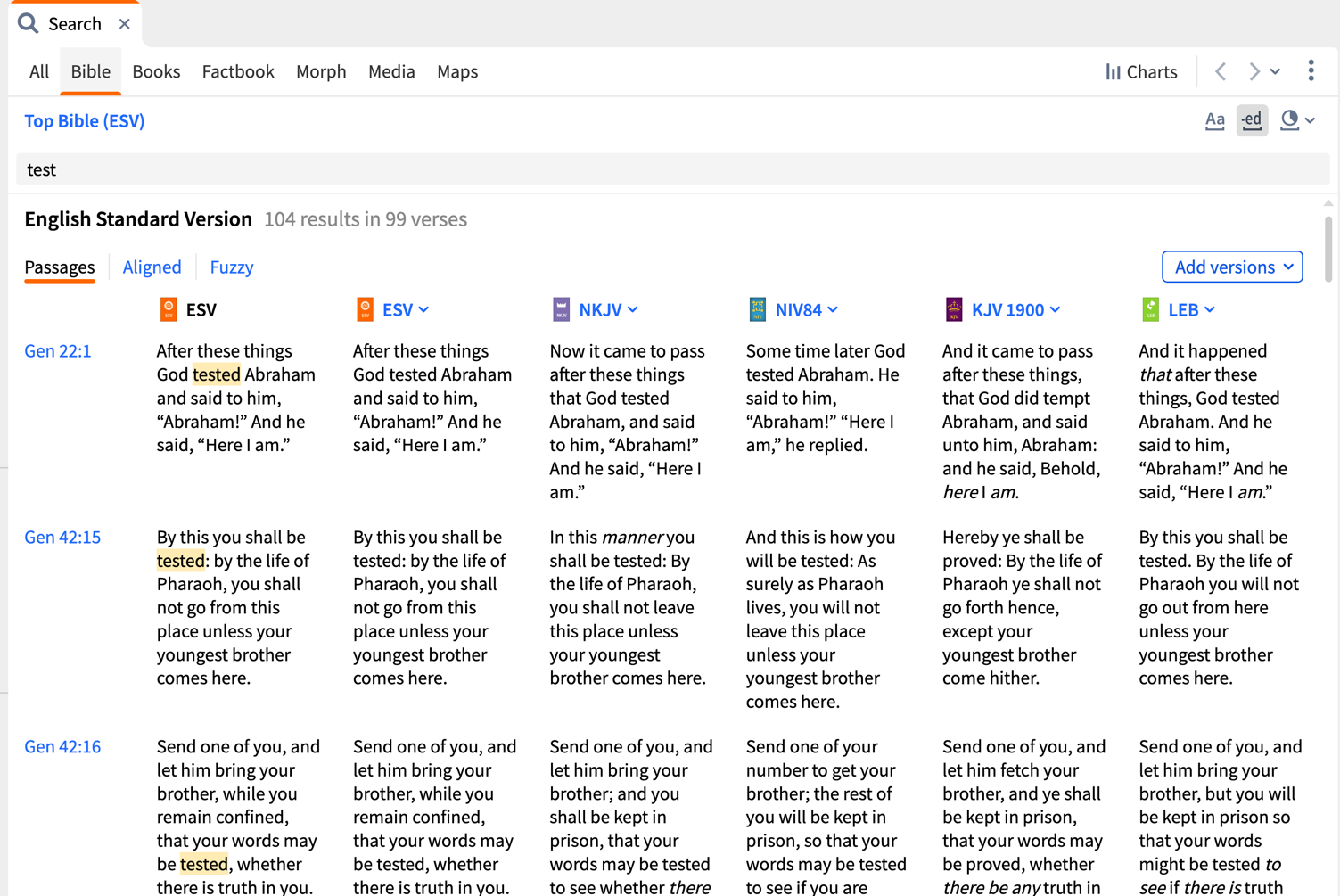This screenshot has height=896, width=1340.
Task: Click the first ESV column header label
Action: click(201, 309)
